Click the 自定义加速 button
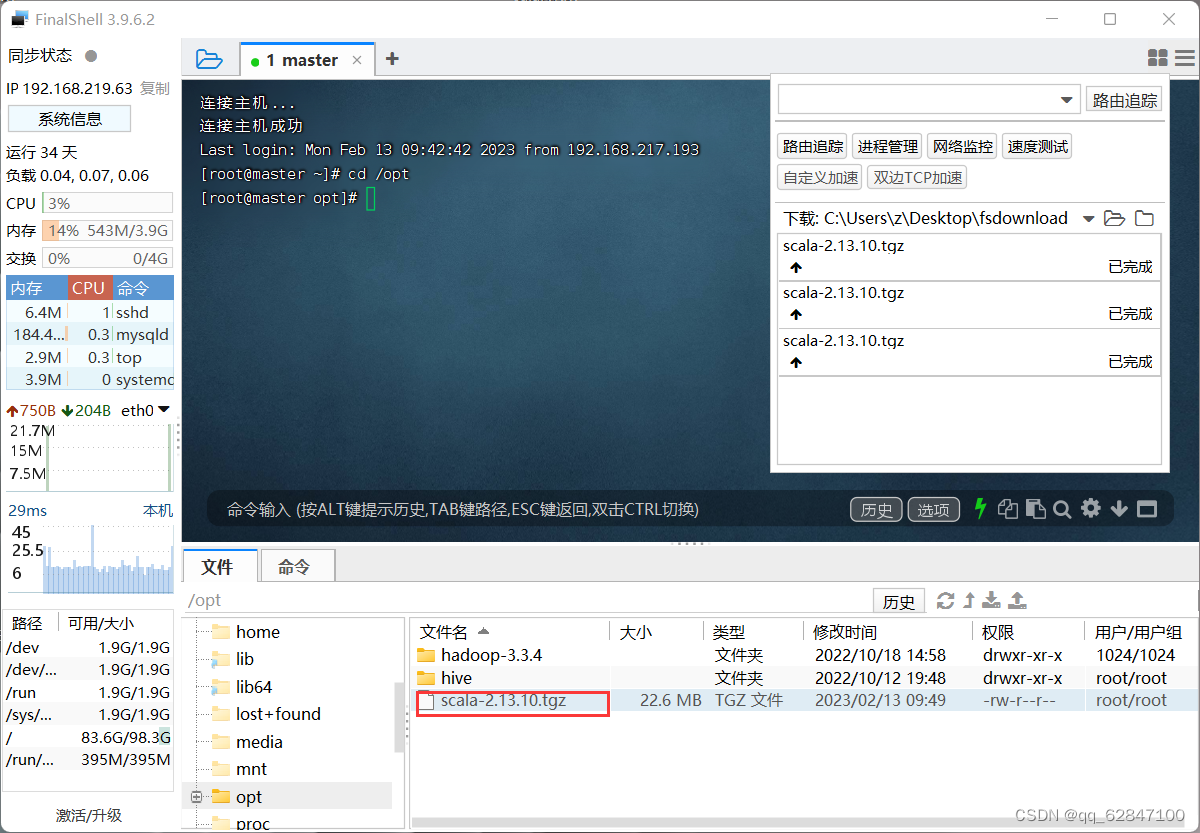The width and height of the screenshot is (1200, 833). (x=821, y=177)
